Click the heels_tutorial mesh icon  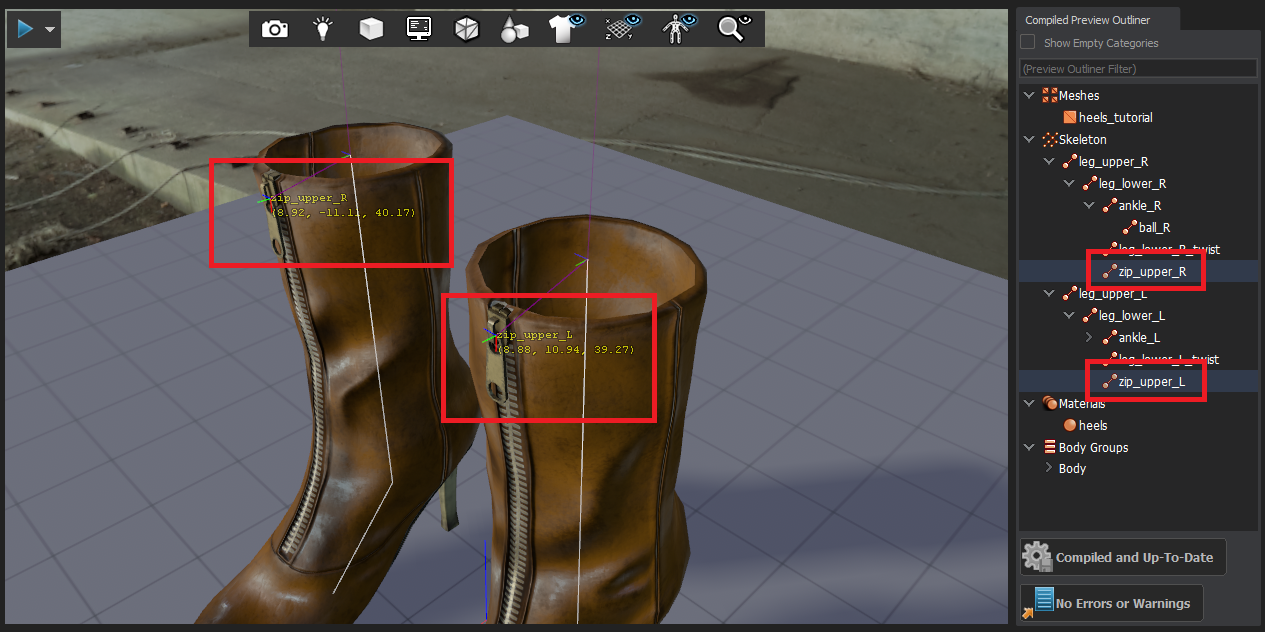tap(1069, 118)
